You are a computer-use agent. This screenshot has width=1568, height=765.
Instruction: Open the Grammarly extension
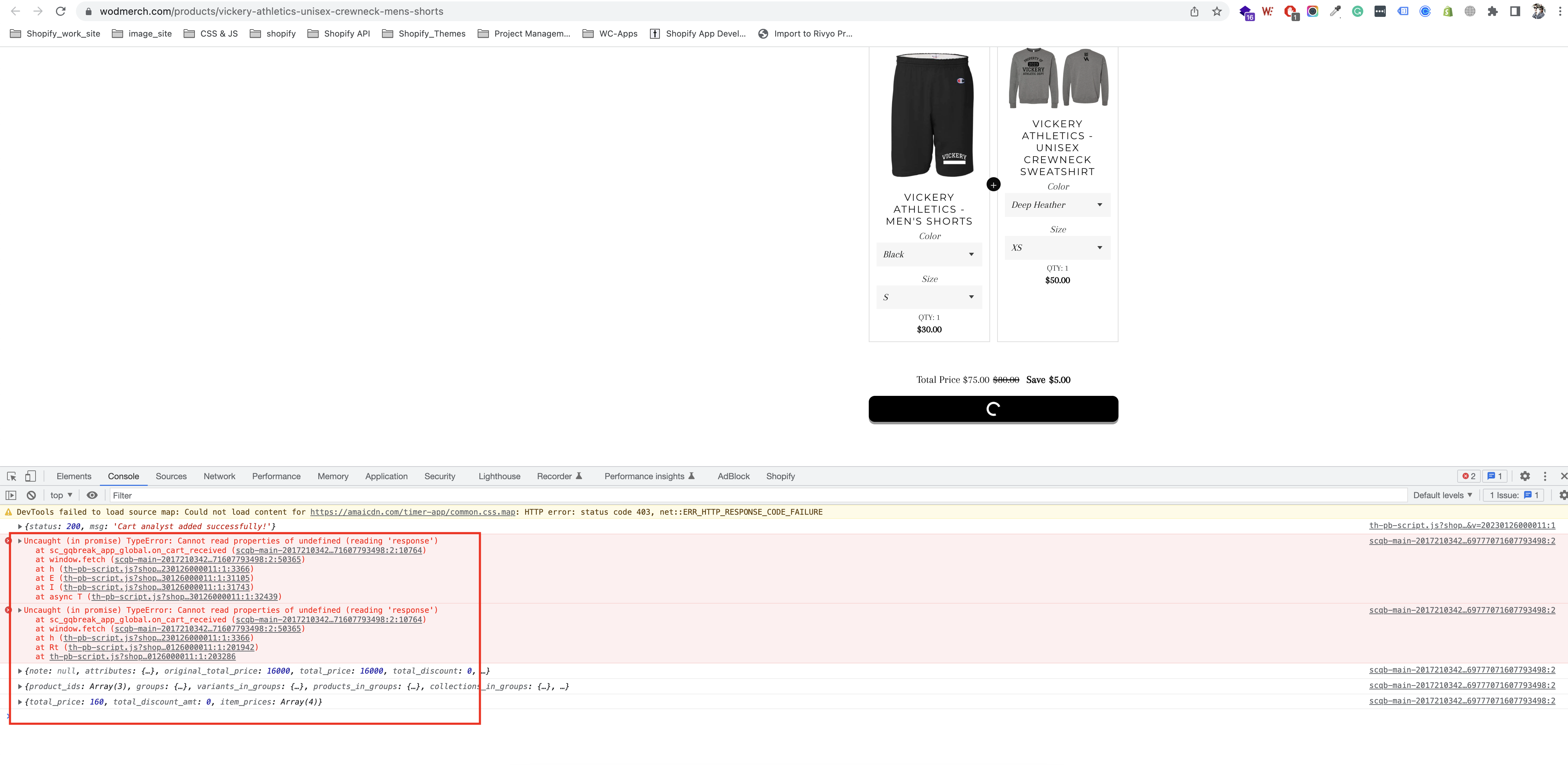pyautogui.click(x=1357, y=11)
